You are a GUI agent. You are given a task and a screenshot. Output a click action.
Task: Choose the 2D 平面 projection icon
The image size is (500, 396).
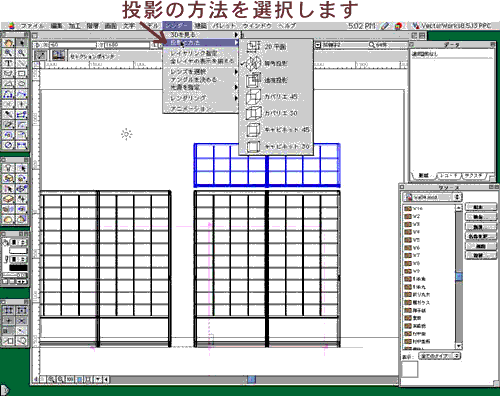[253, 46]
